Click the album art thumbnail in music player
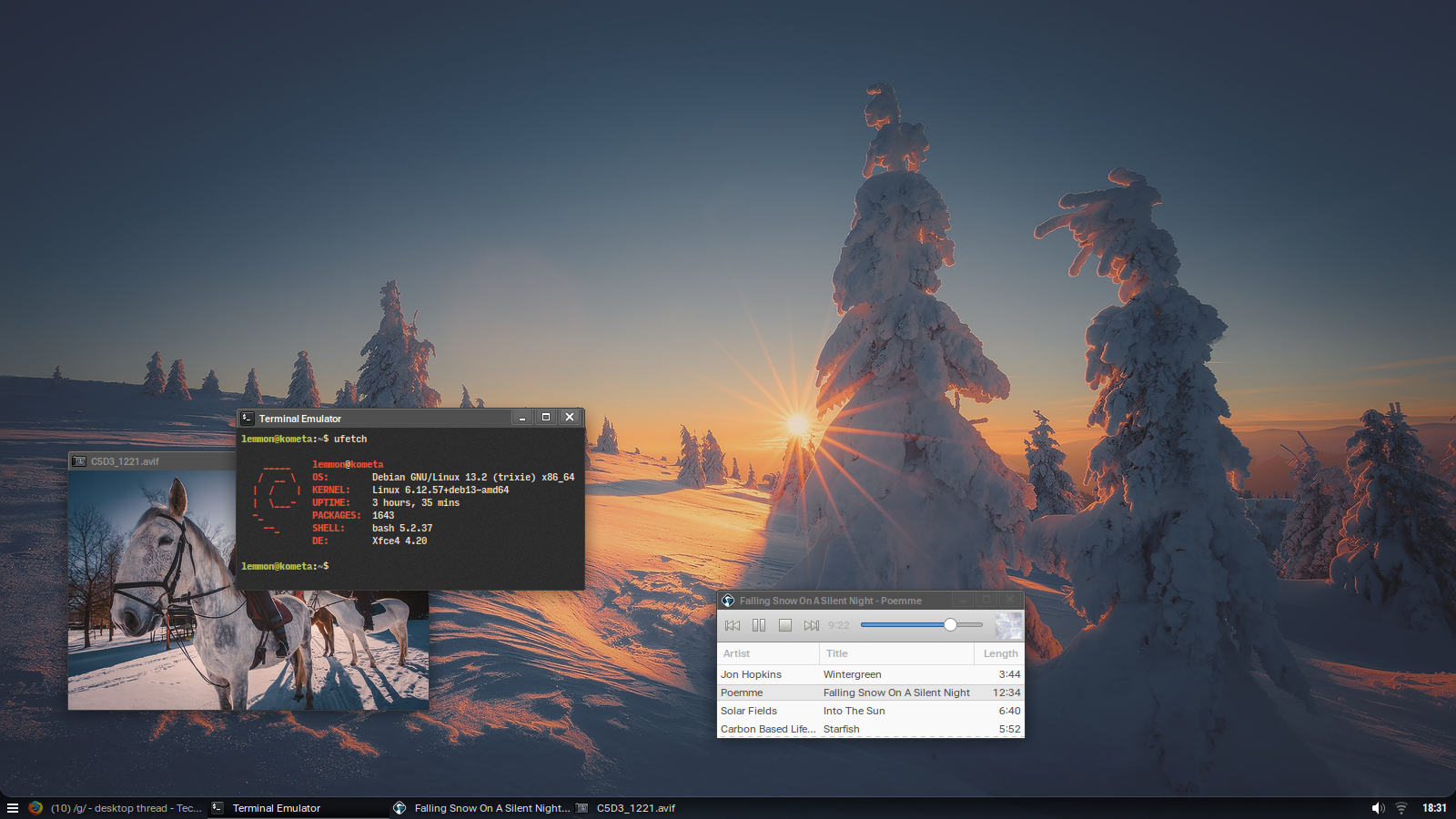This screenshot has width=1456, height=819. click(1008, 625)
